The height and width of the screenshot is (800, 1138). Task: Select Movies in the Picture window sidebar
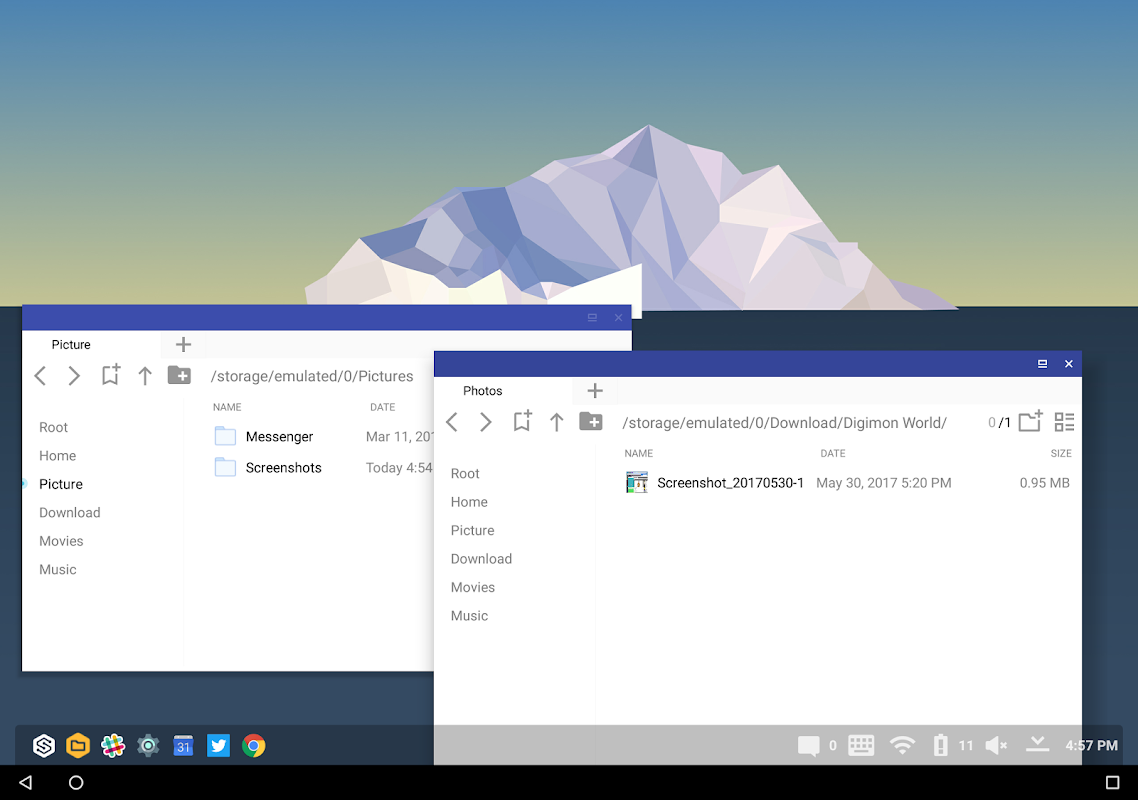click(x=61, y=541)
